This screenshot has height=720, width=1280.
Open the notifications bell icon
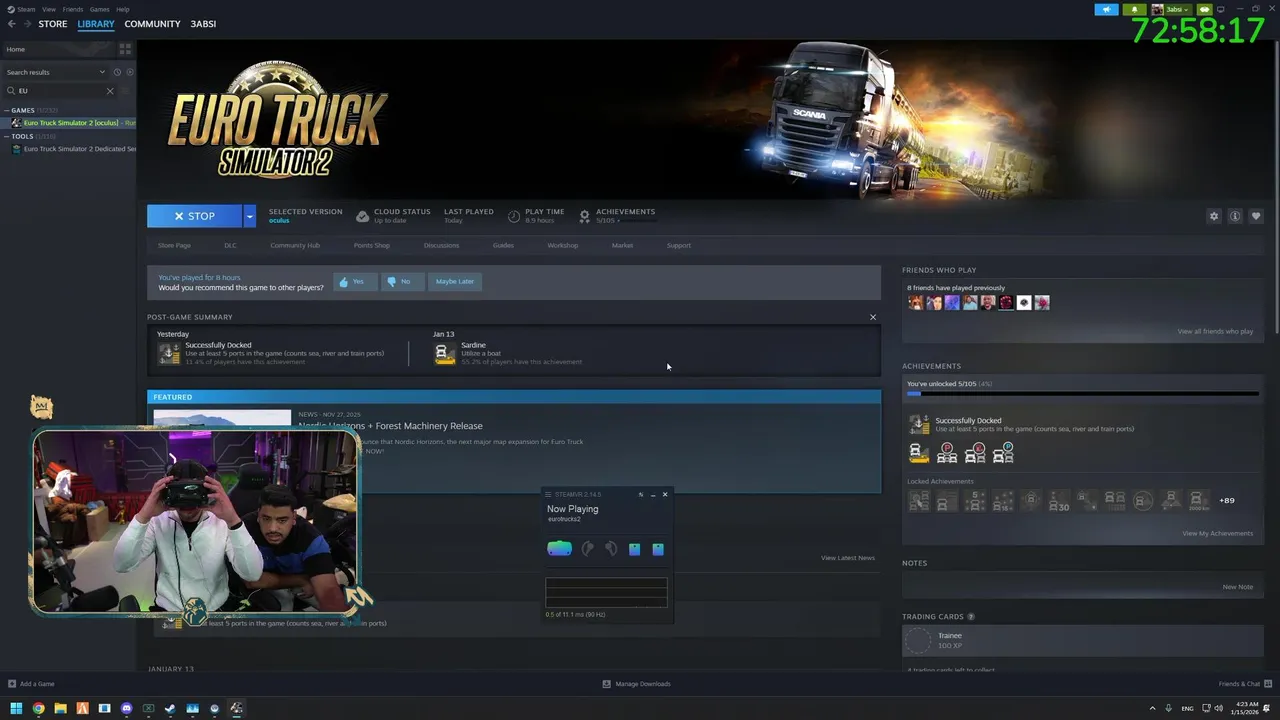point(1134,9)
